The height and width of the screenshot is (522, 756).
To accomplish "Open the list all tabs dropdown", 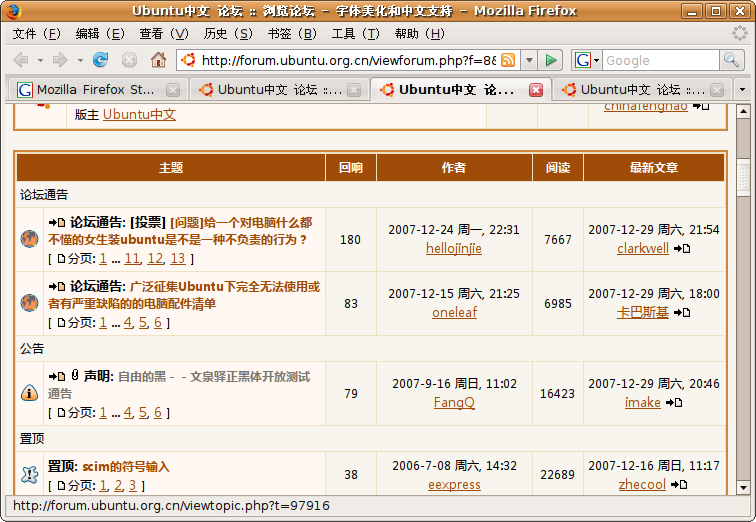I will 742,90.
